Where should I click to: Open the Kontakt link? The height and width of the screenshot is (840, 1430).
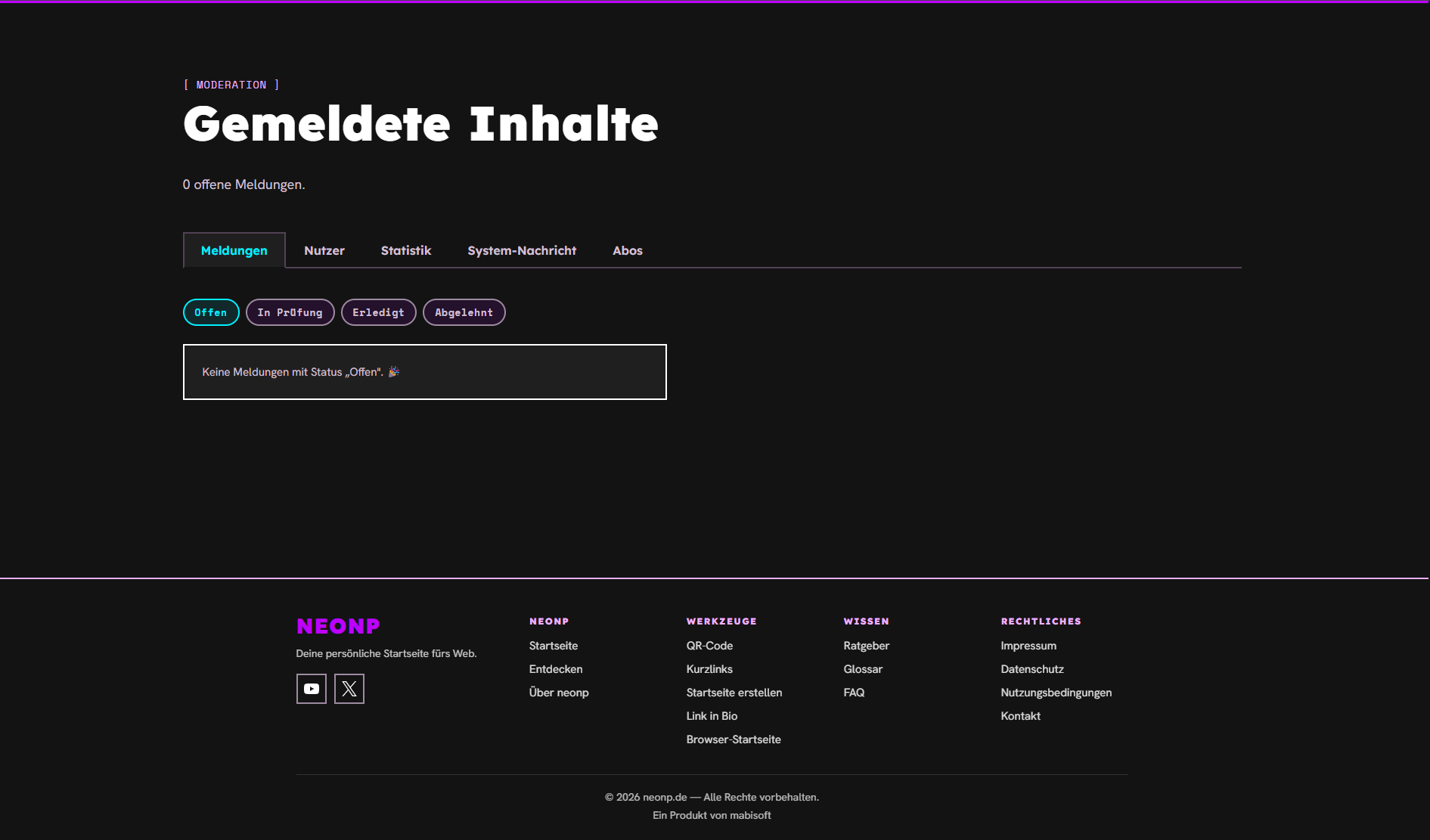[x=1021, y=716]
